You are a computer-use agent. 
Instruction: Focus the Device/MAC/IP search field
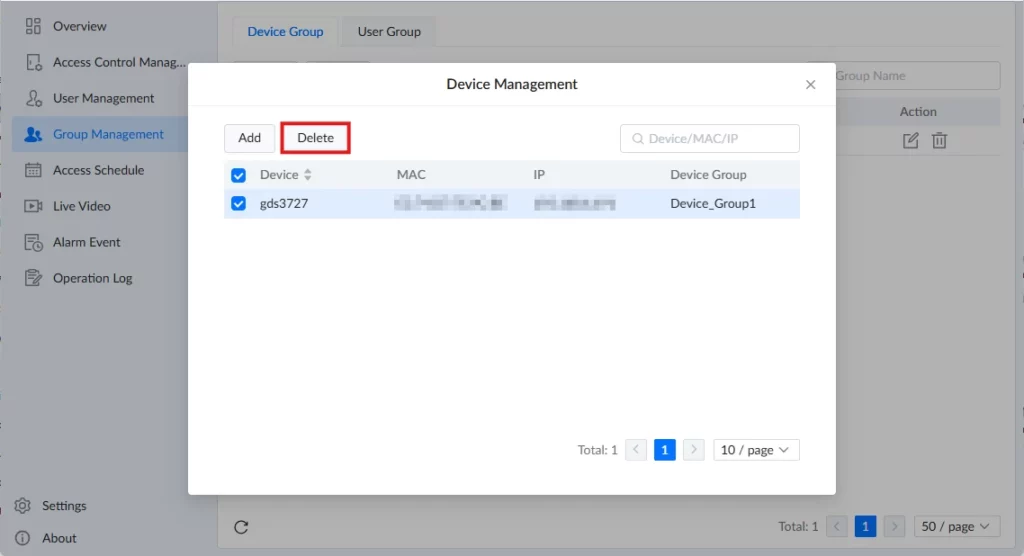click(x=710, y=139)
